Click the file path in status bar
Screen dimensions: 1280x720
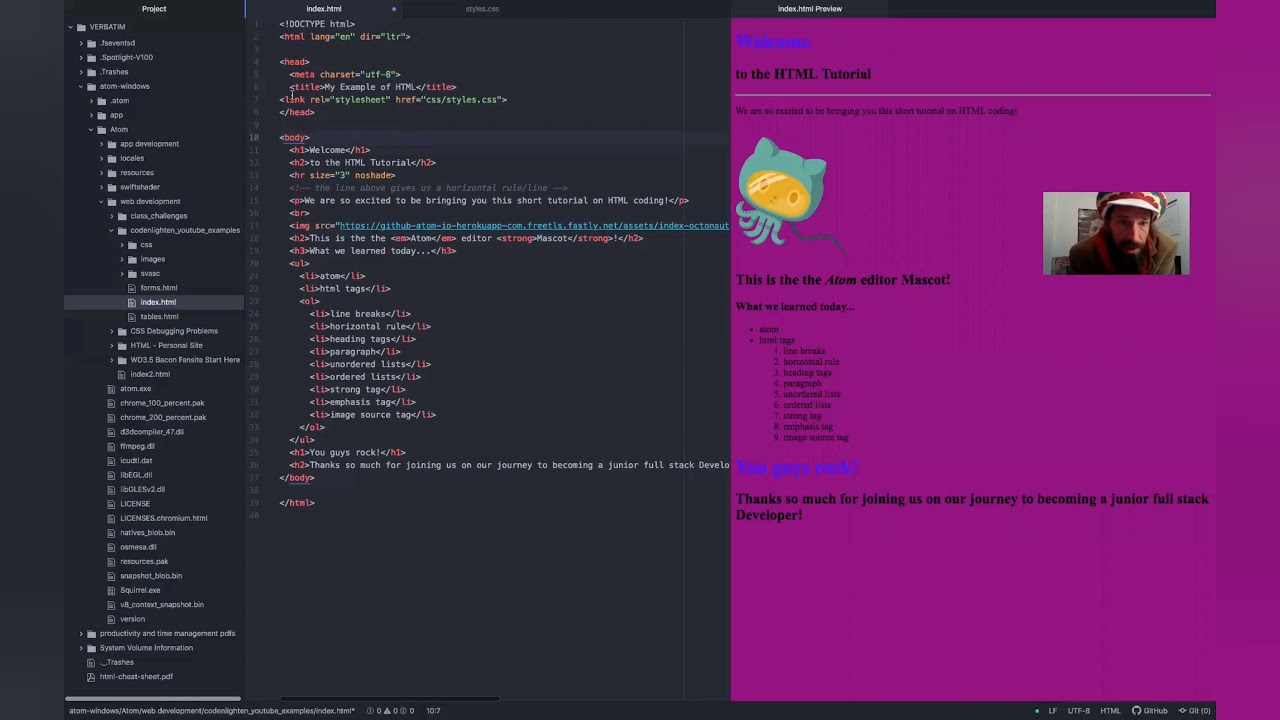pos(212,711)
